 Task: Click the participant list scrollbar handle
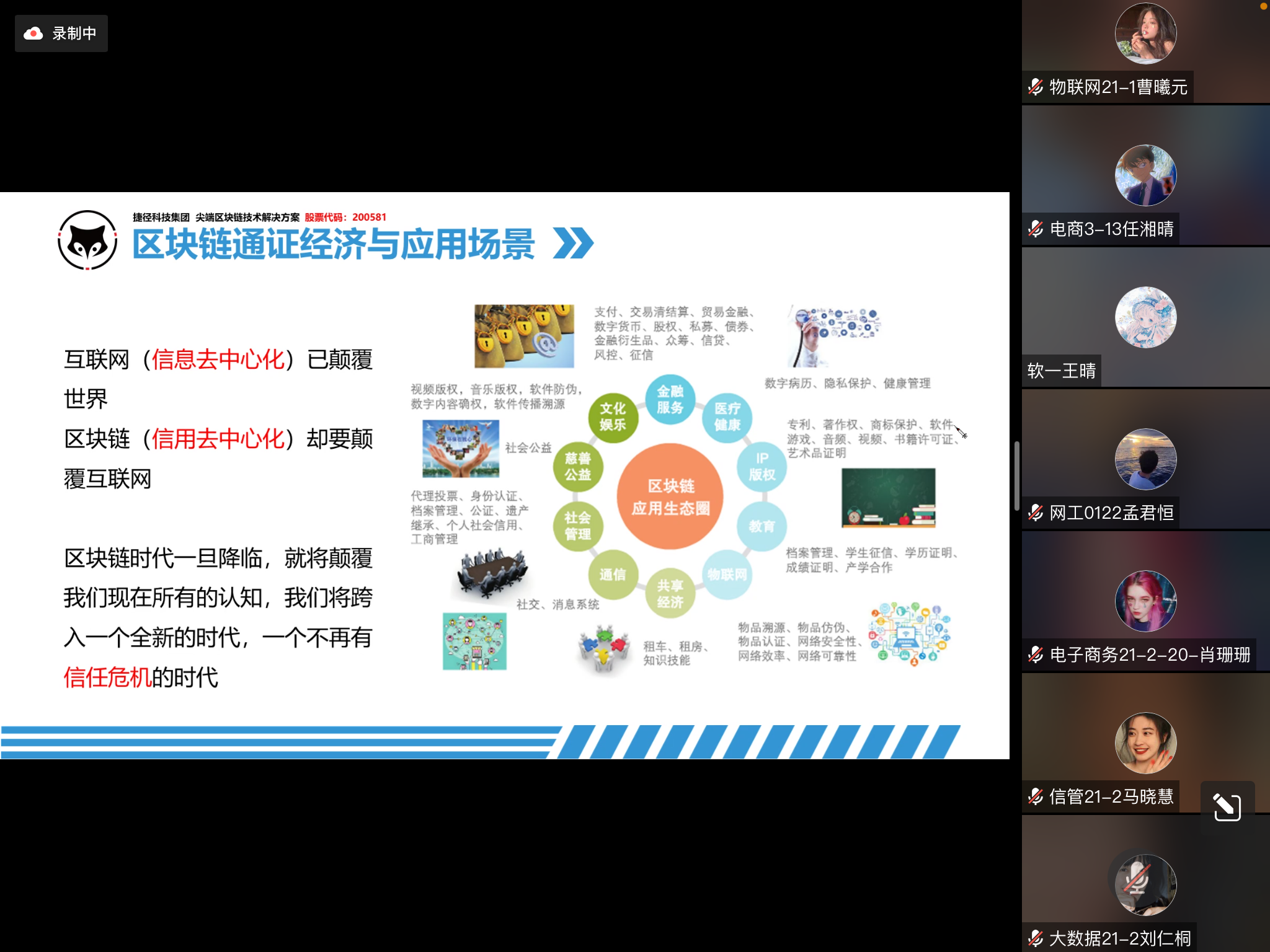[x=1016, y=476]
